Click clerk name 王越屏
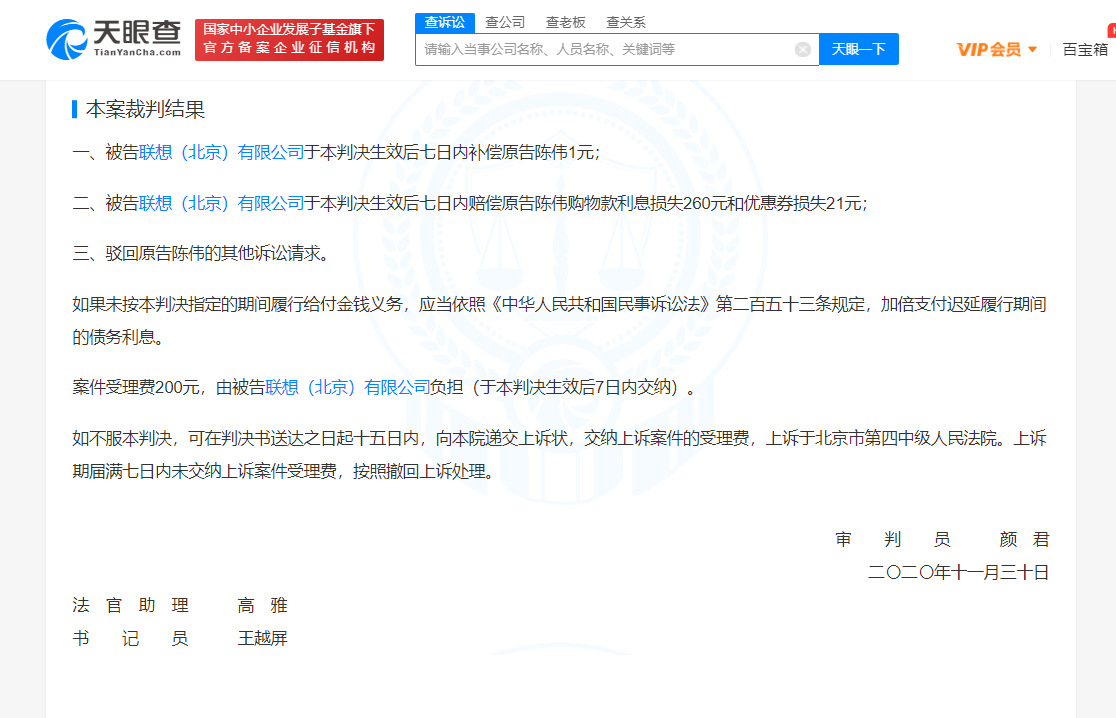1116x718 pixels. (263, 638)
